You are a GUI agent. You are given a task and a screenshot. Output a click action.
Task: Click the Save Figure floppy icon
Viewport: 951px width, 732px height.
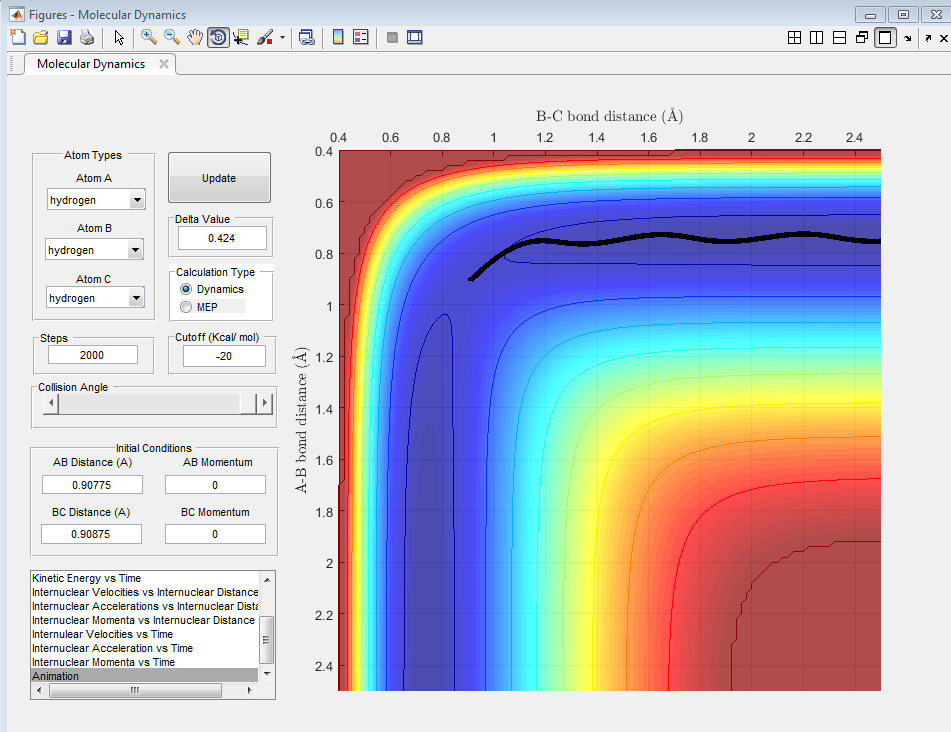pyautogui.click(x=64, y=38)
